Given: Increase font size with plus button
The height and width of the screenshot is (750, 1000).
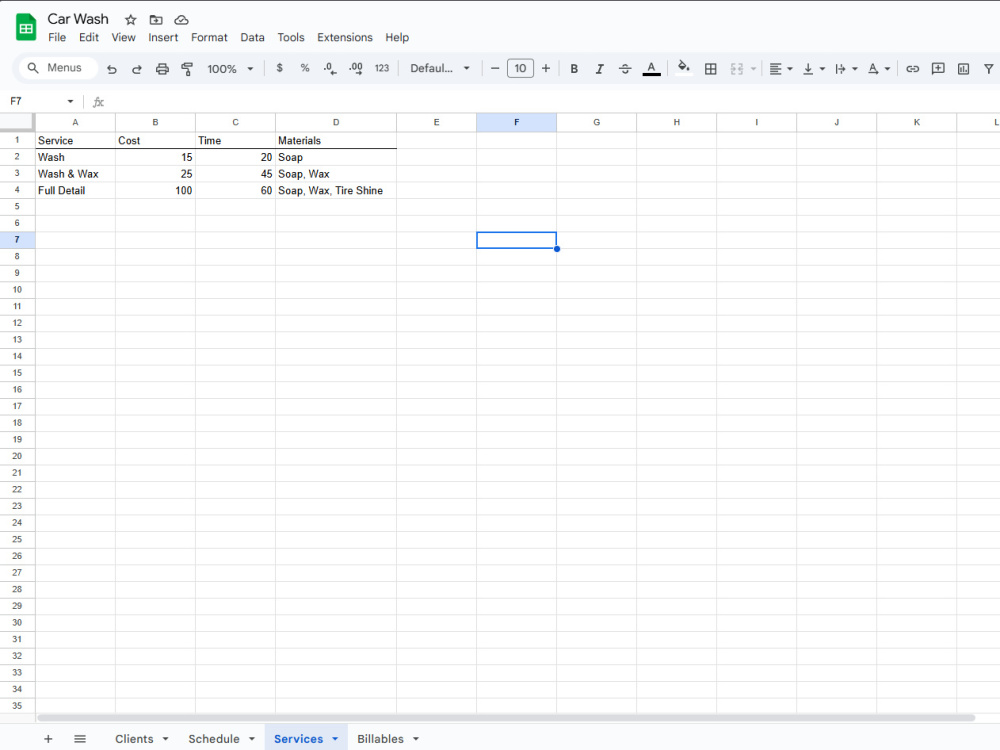Looking at the screenshot, I should 546,68.
